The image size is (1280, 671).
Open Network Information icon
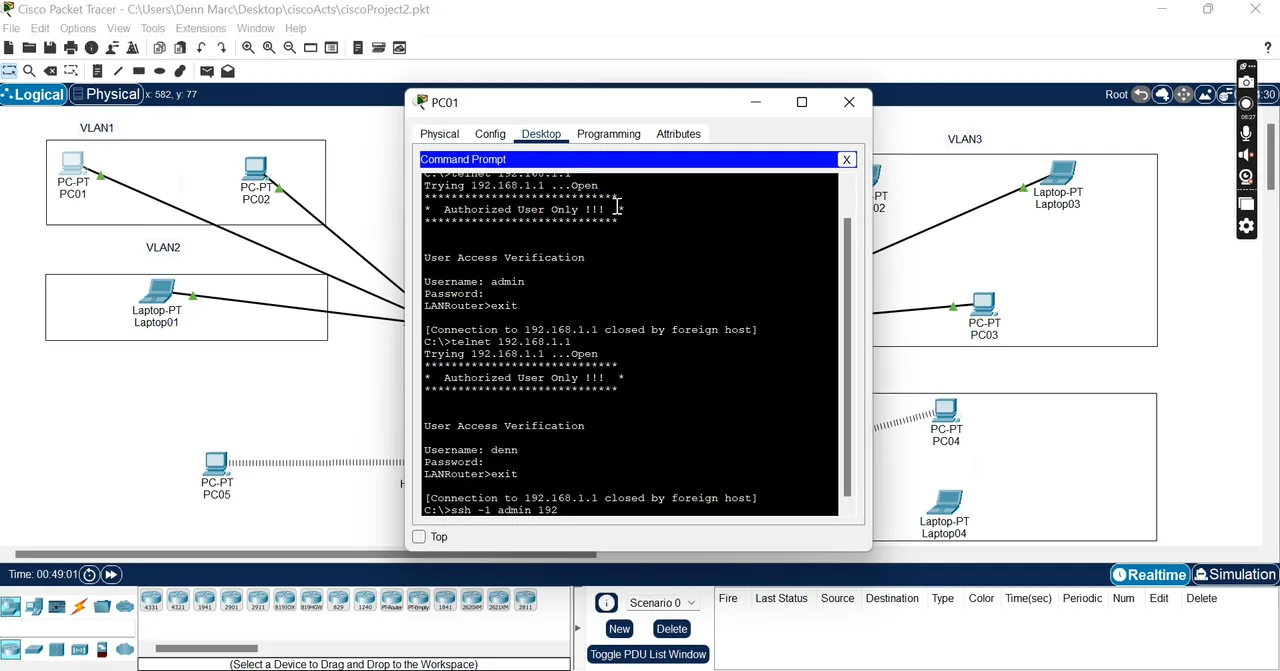(92, 48)
